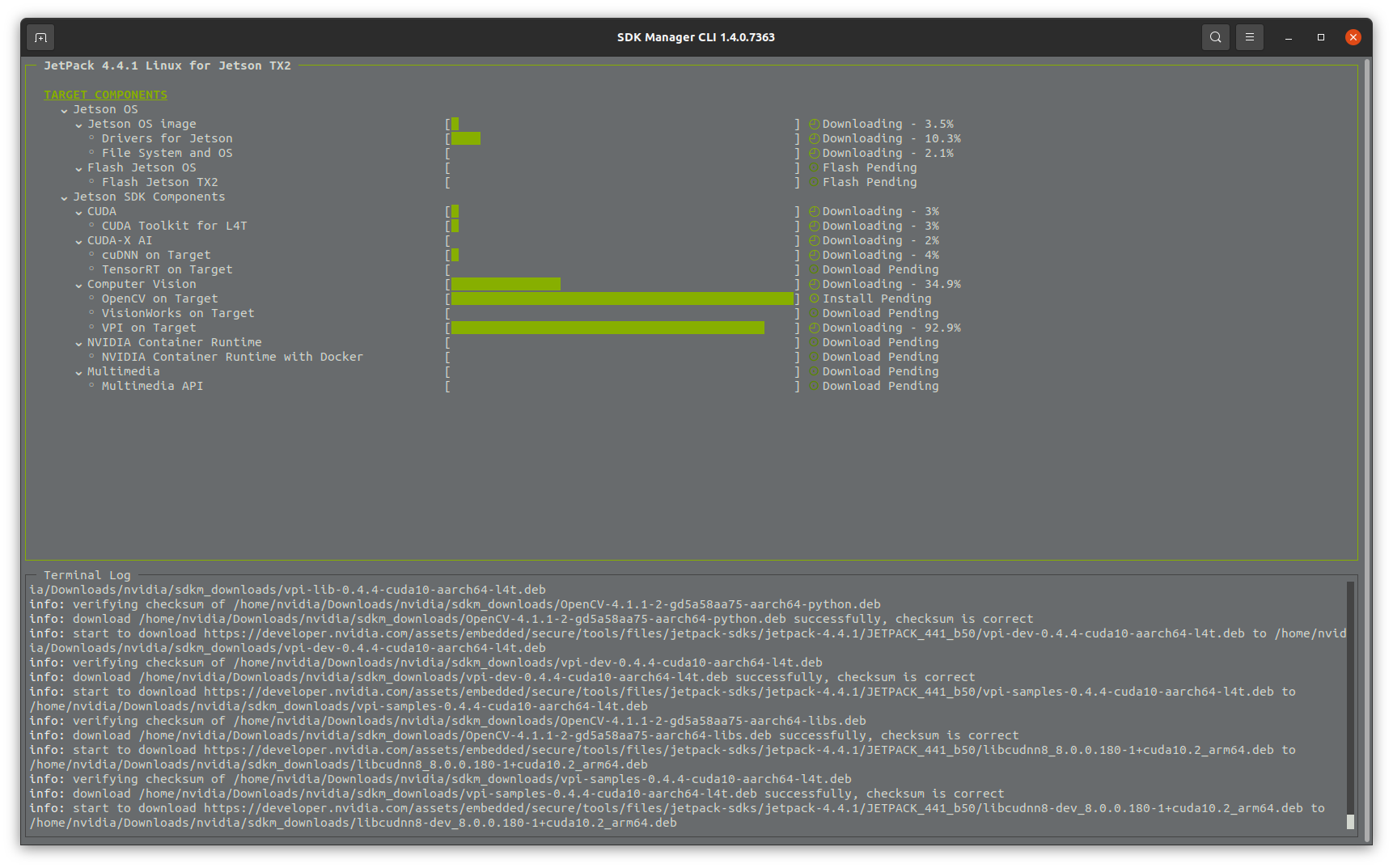The height and width of the screenshot is (868, 1393).
Task: Click last log line with libcudnn8-dev path
Action: (x=353, y=823)
